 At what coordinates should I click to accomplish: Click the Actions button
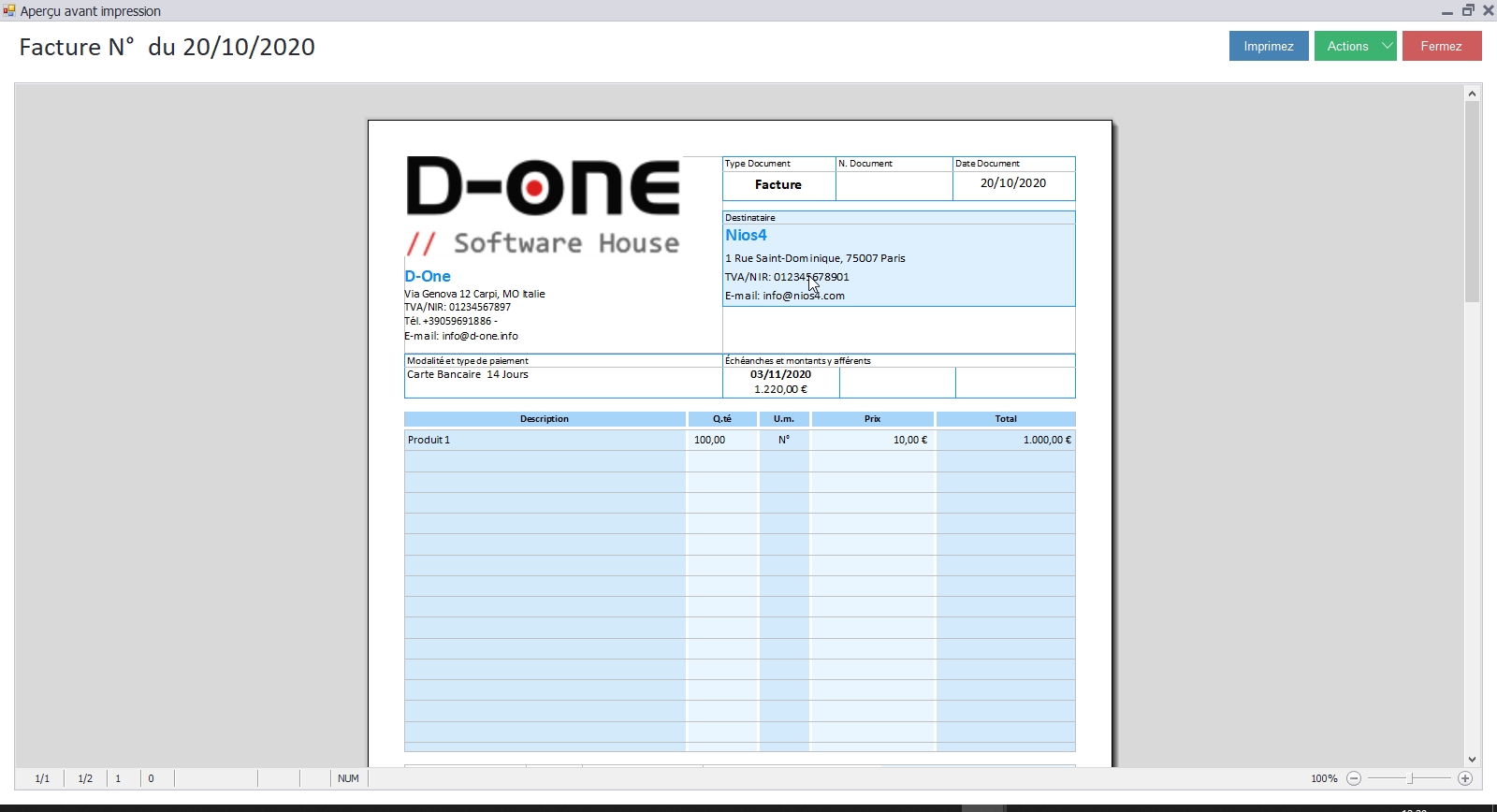point(1346,46)
